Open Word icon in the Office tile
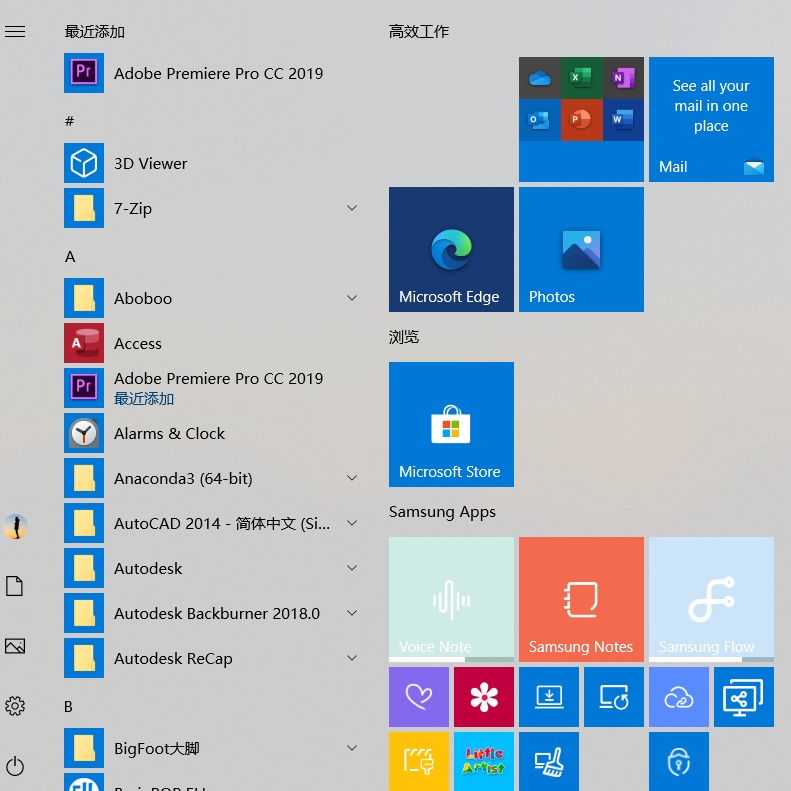791x791 pixels. [x=623, y=120]
